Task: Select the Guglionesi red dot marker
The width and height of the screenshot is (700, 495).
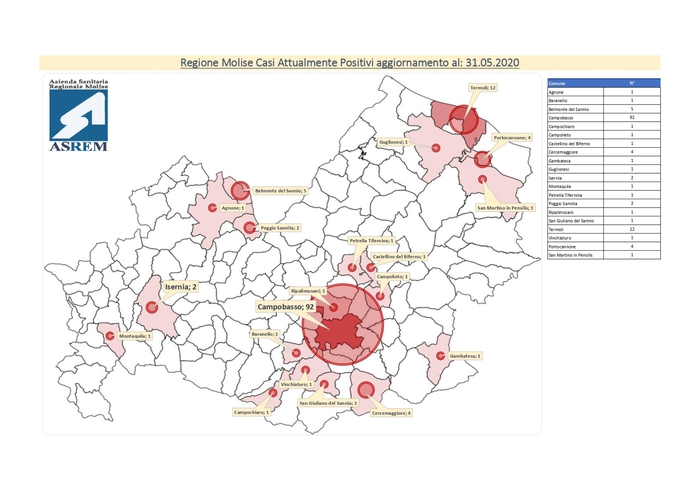Action: point(436,148)
